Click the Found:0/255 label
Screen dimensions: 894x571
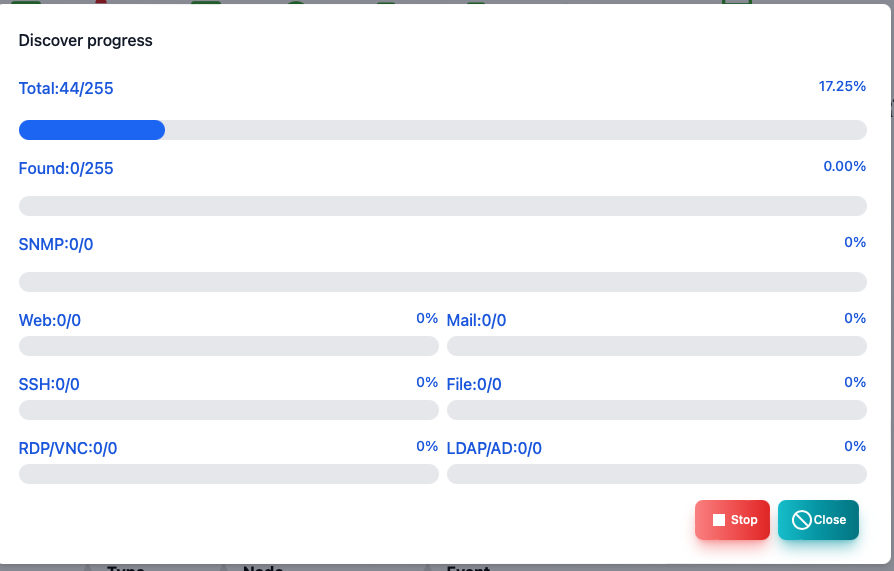(66, 168)
